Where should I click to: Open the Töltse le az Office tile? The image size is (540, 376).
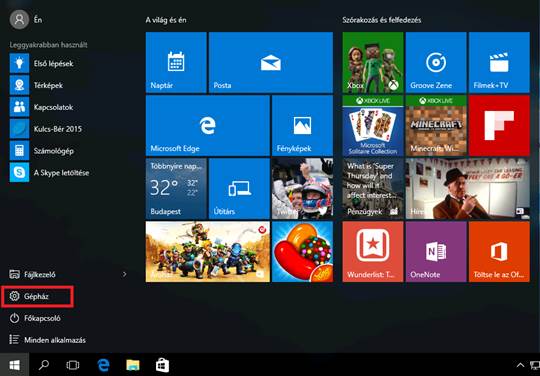pos(499,252)
